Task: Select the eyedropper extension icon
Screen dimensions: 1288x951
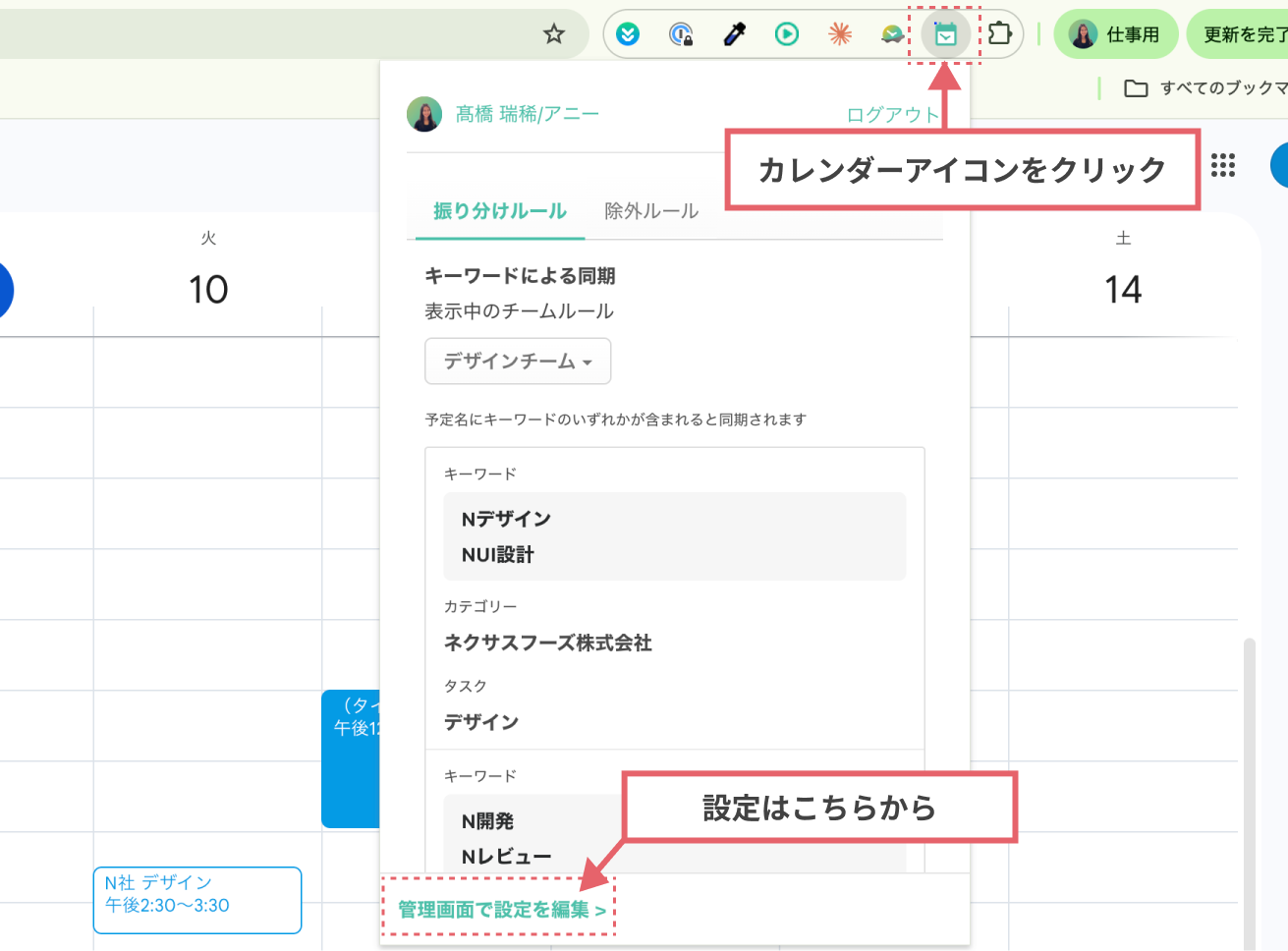Action: point(734,33)
